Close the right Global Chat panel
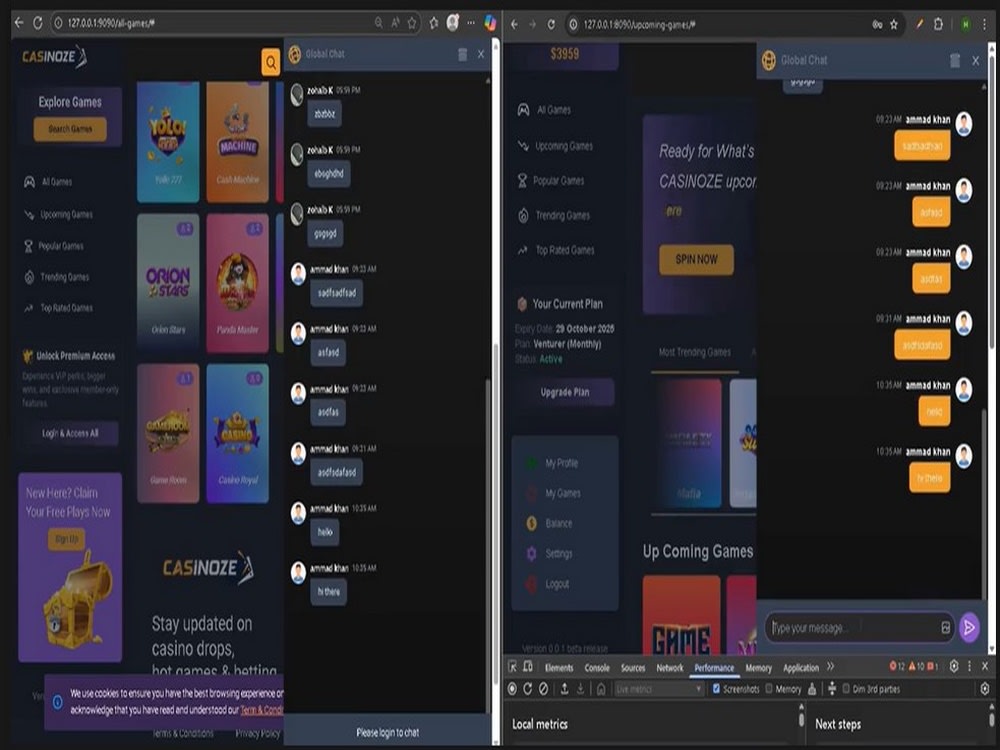1000x750 pixels. [x=975, y=61]
